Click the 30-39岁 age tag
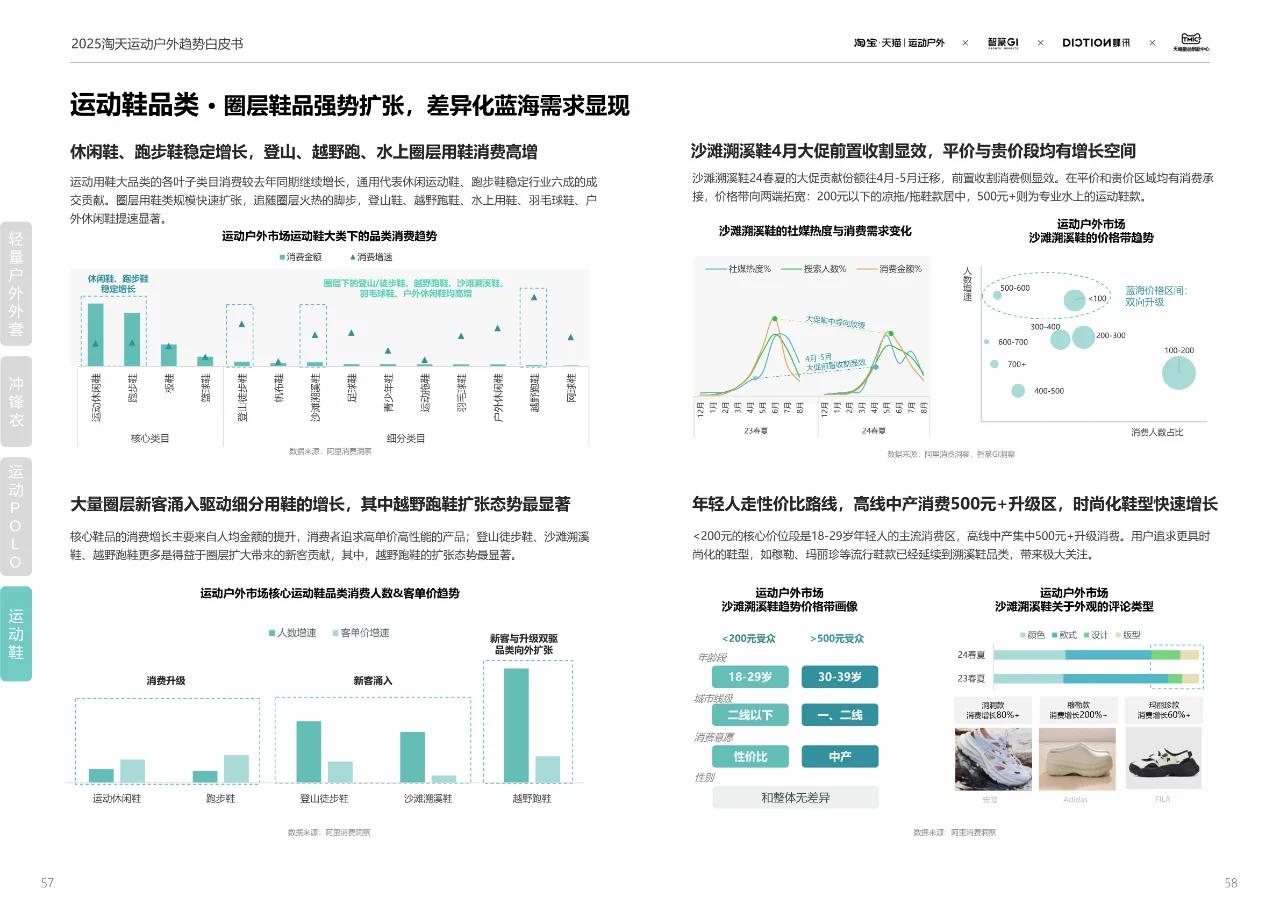 pos(839,677)
